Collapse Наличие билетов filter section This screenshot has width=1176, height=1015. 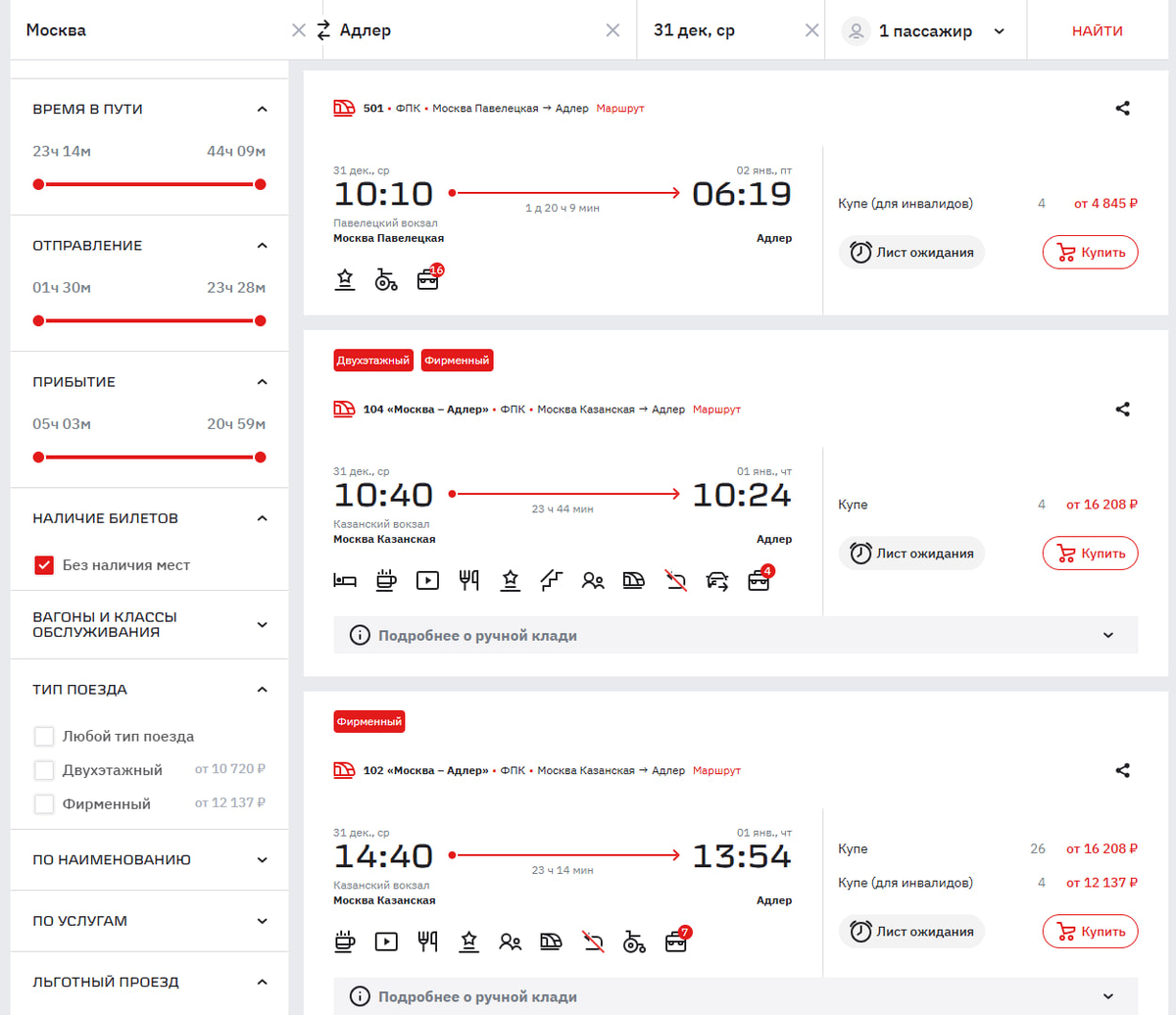coord(262,517)
